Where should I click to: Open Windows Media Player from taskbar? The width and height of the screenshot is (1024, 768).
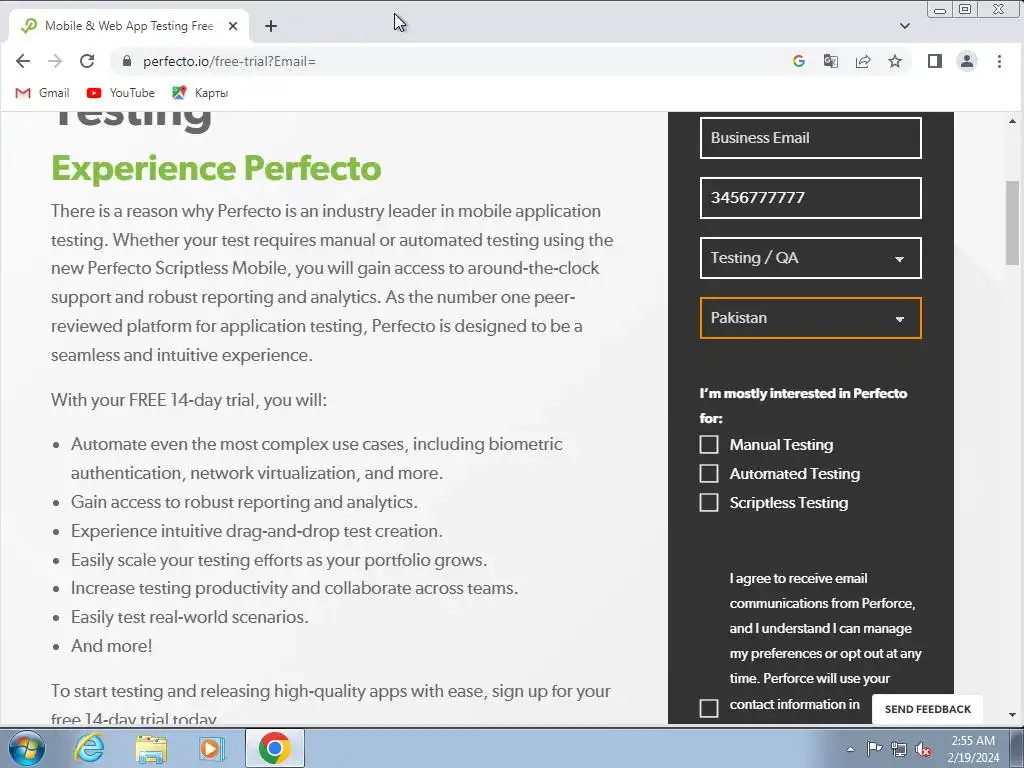(x=212, y=748)
